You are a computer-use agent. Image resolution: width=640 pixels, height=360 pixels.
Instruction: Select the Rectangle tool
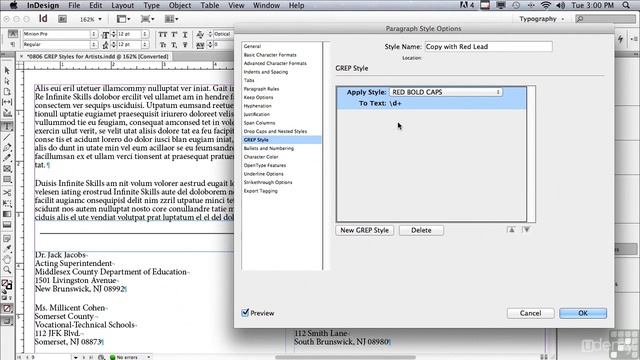pos(7,180)
